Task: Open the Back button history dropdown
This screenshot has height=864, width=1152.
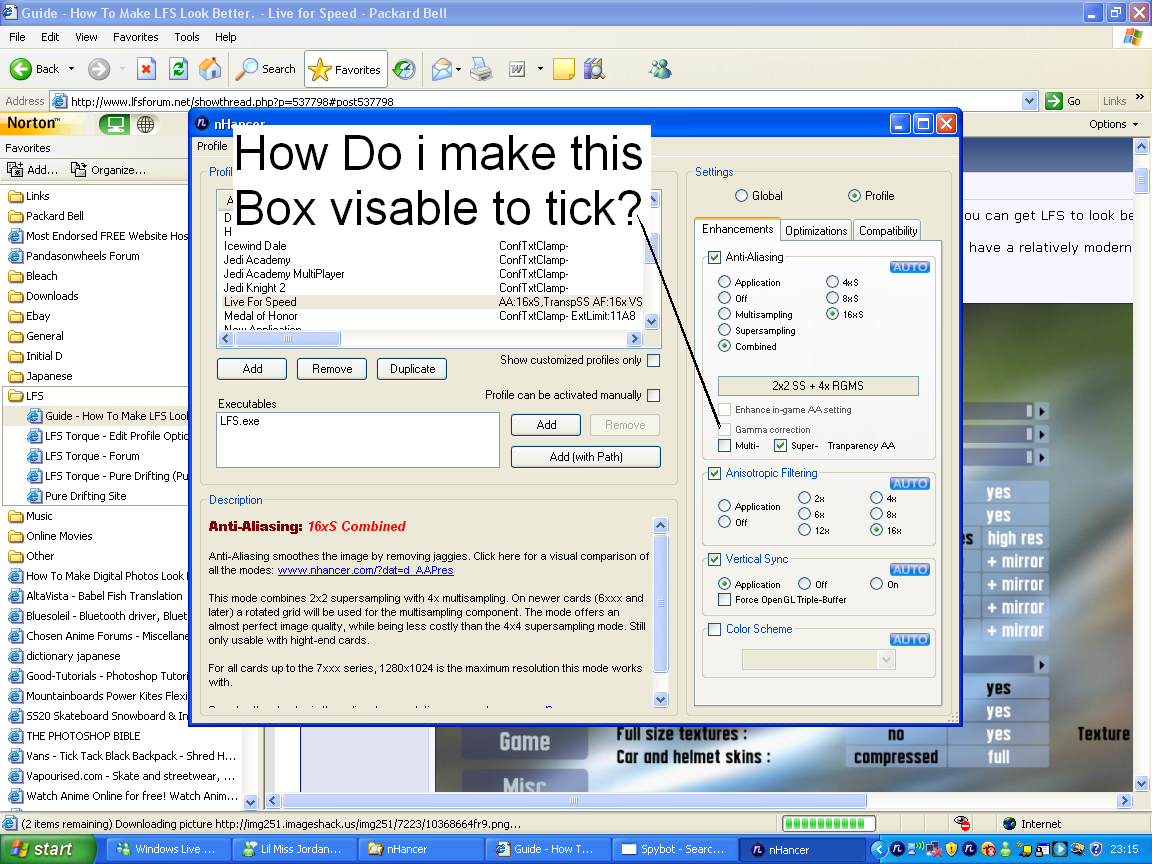Action: pyautogui.click(x=71, y=69)
